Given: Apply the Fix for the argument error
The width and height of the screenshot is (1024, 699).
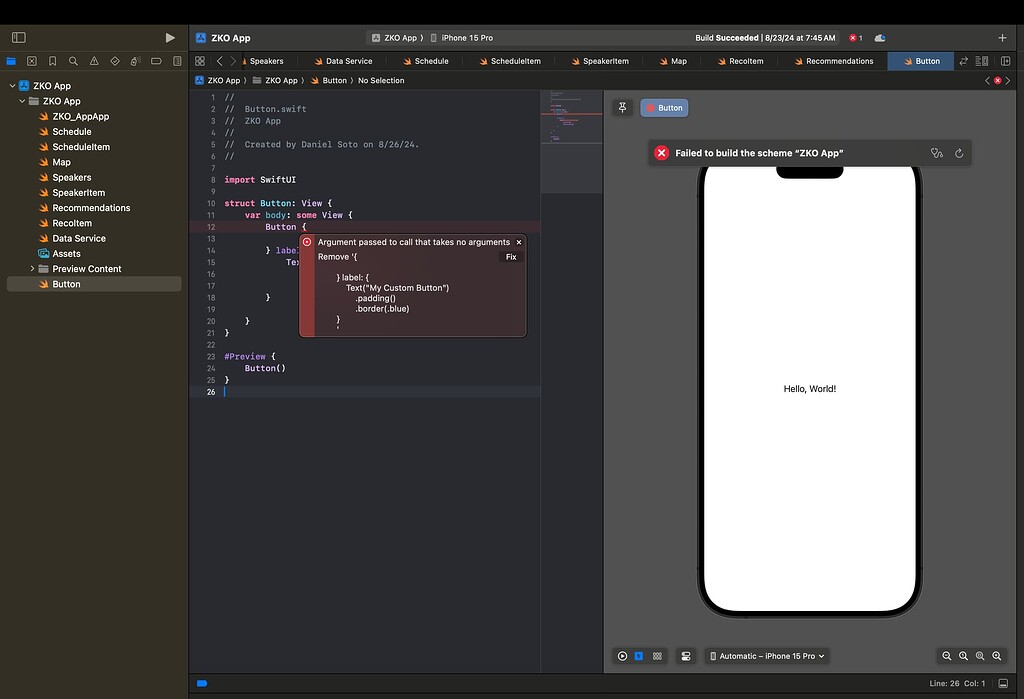Looking at the screenshot, I should point(510,256).
